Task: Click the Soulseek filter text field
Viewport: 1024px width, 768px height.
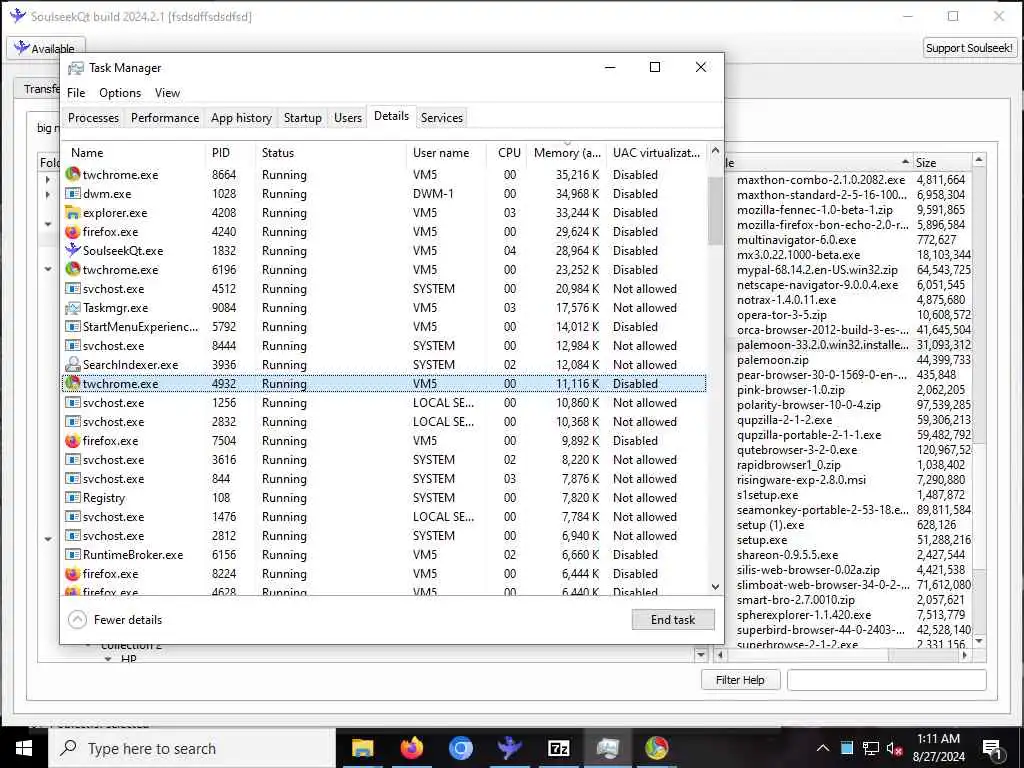Action: pos(886,680)
